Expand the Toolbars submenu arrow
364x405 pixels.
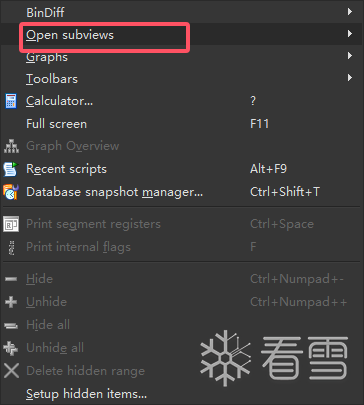point(349,78)
